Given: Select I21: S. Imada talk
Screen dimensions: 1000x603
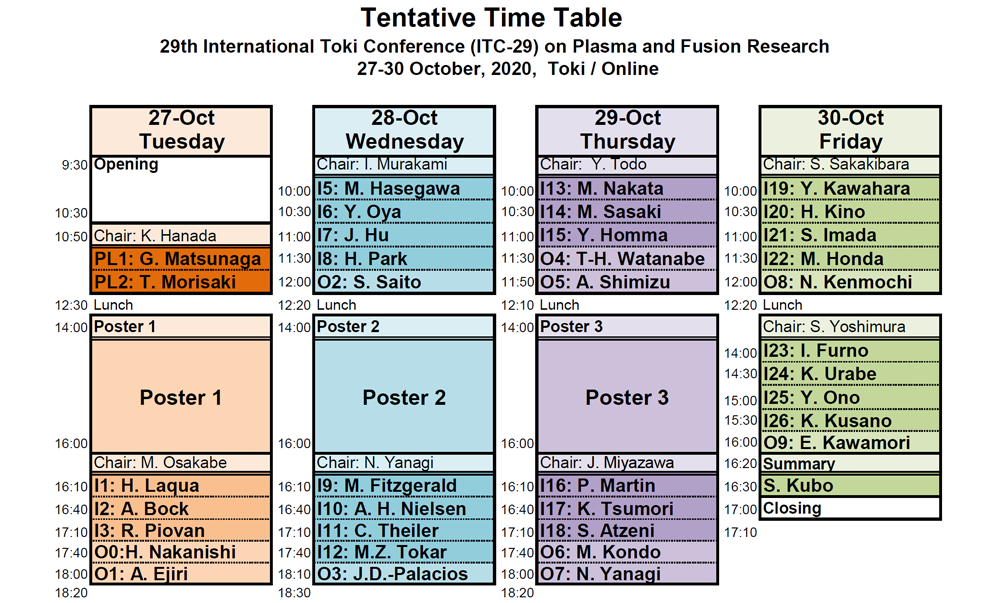Looking at the screenshot, I should point(850,235).
